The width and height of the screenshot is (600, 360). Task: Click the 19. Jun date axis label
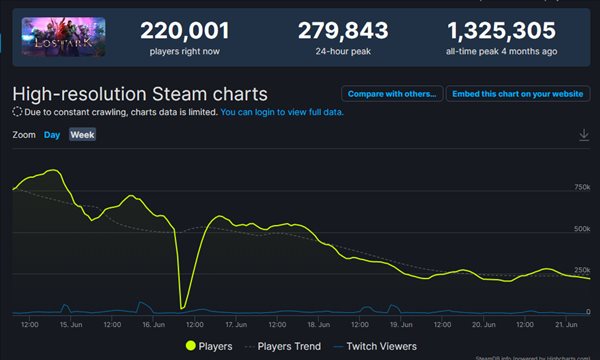click(401, 325)
